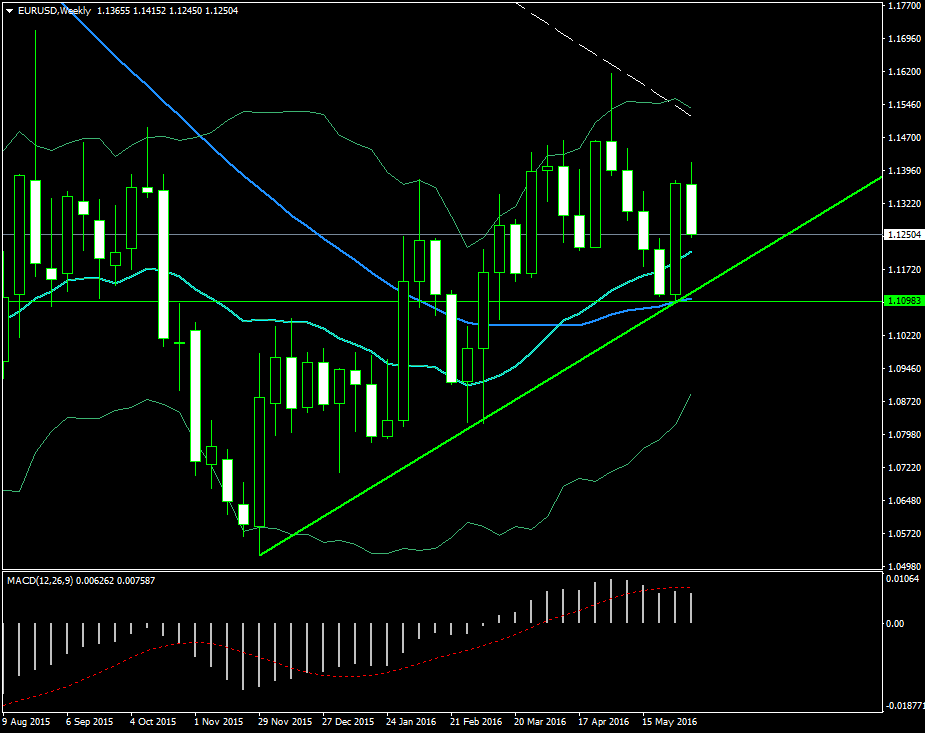Click the 1.17700 price scale value
The height and width of the screenshot is (733, 925).
click(904, 6)
